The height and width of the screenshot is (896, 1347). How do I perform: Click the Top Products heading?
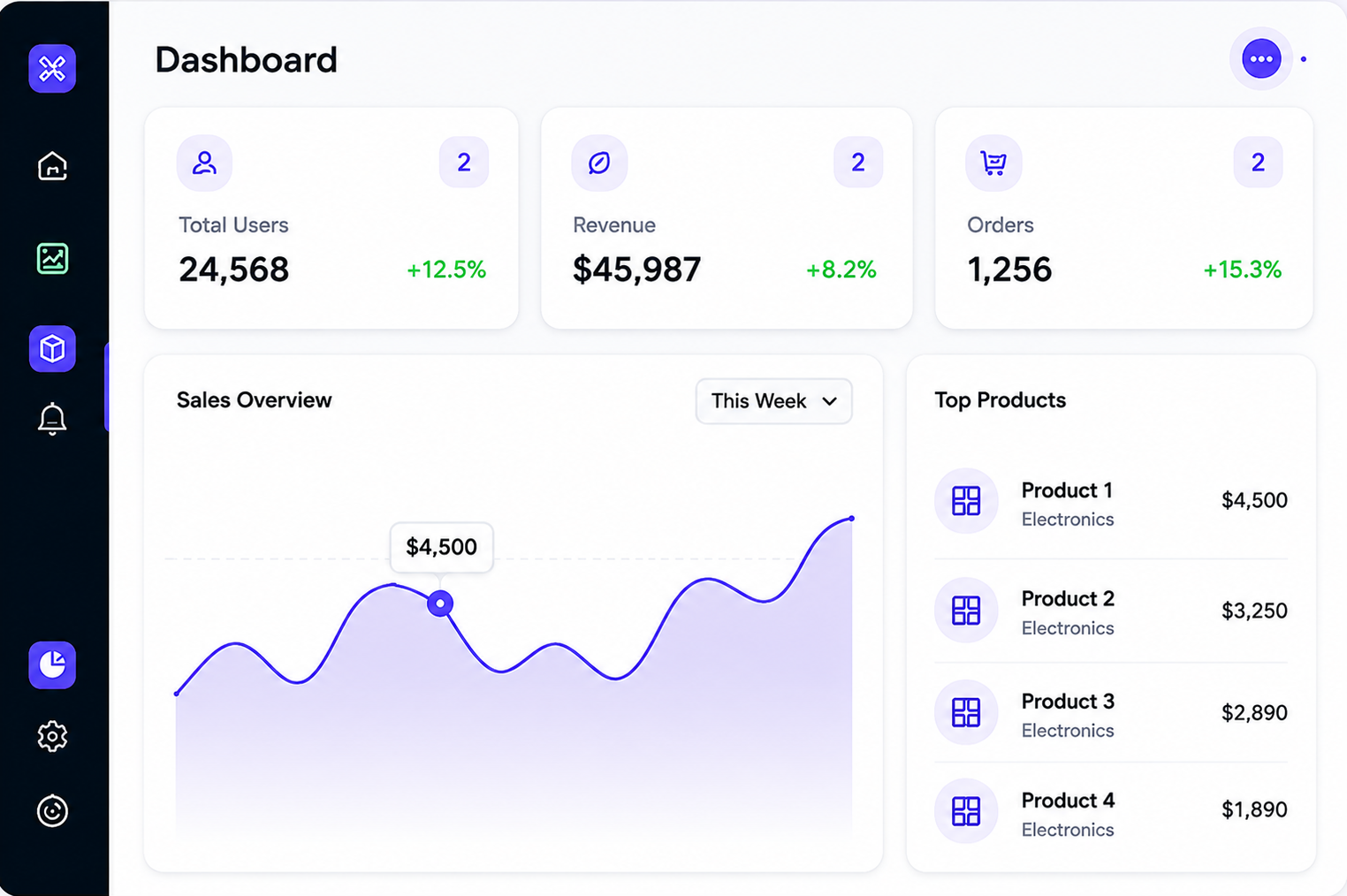[x=1001, y=400]
